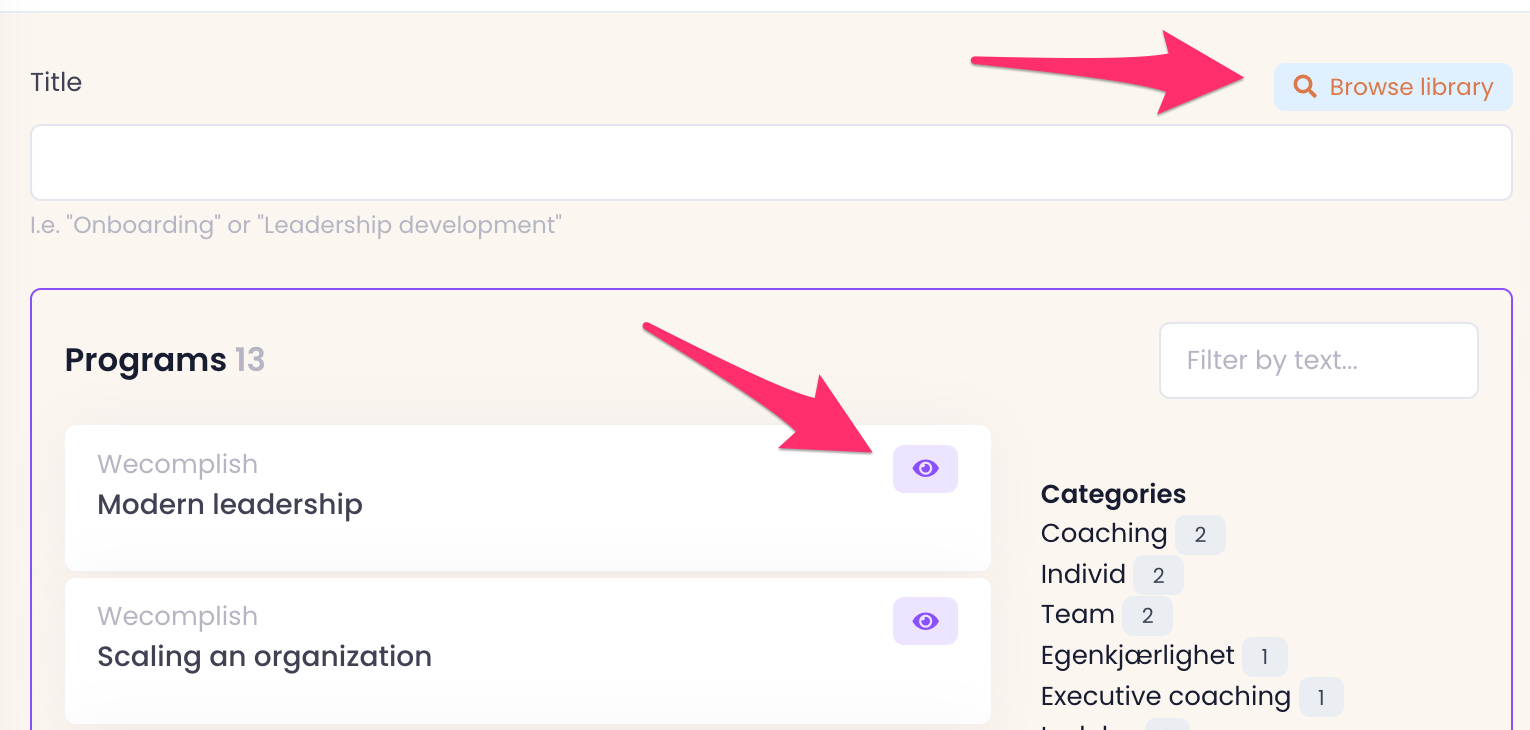Click the Programs heading count 13

coord(250,360)
